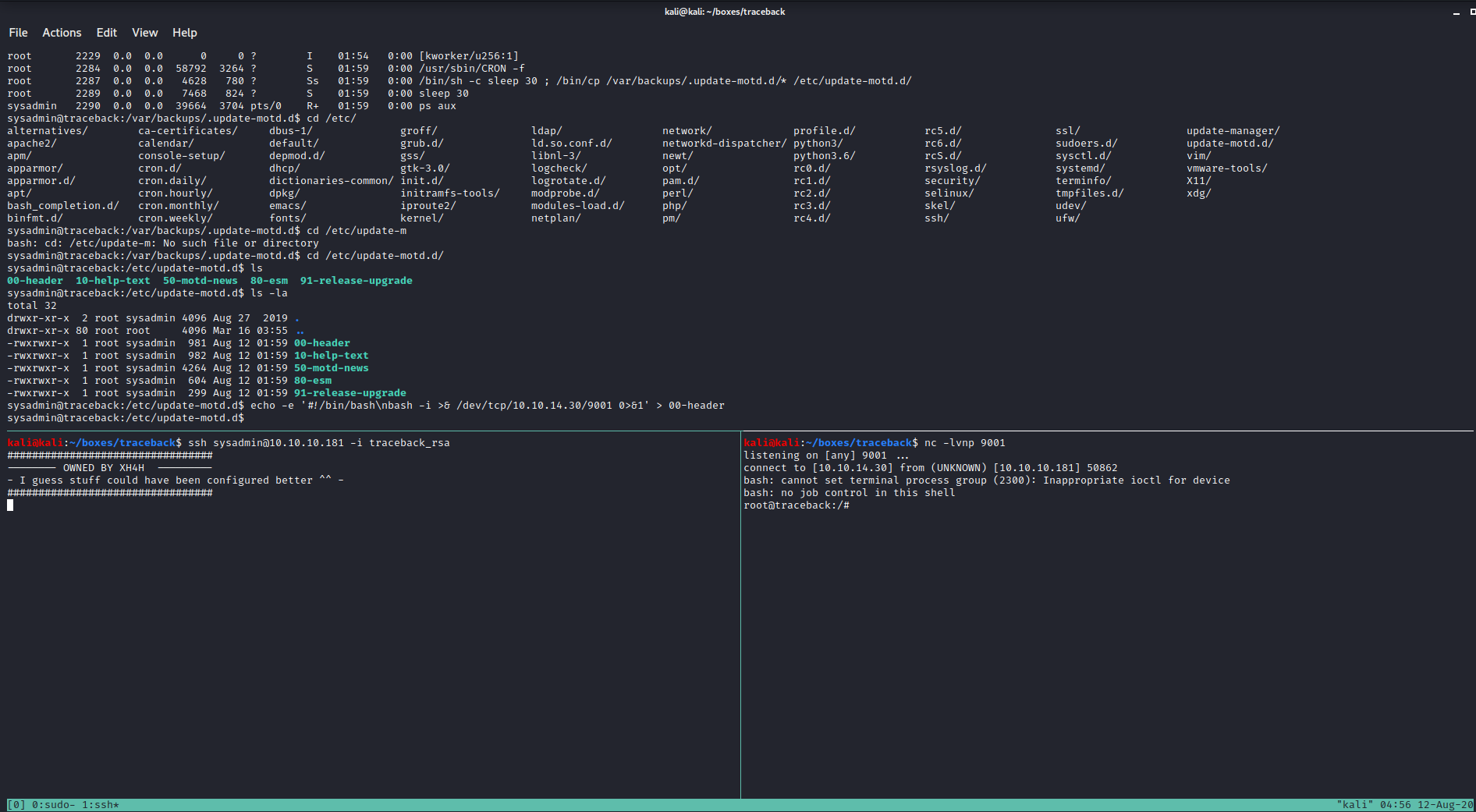This screenshot has width=1476, height=812.
Task: Open the Help menu
Action: point(185,33)
